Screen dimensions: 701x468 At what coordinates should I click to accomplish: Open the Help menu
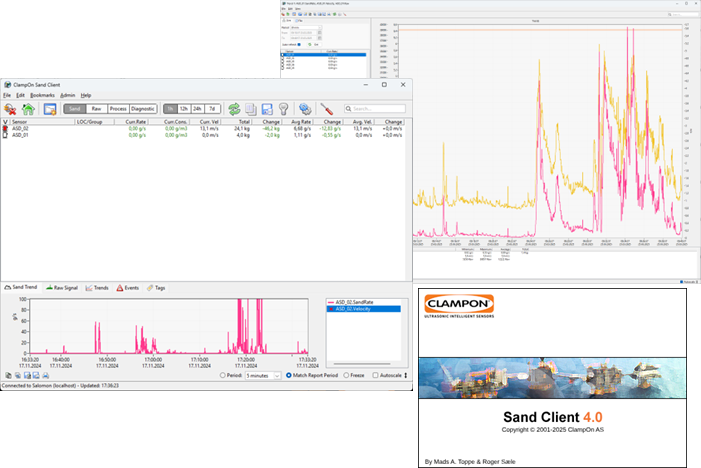[x=86, y=95]
